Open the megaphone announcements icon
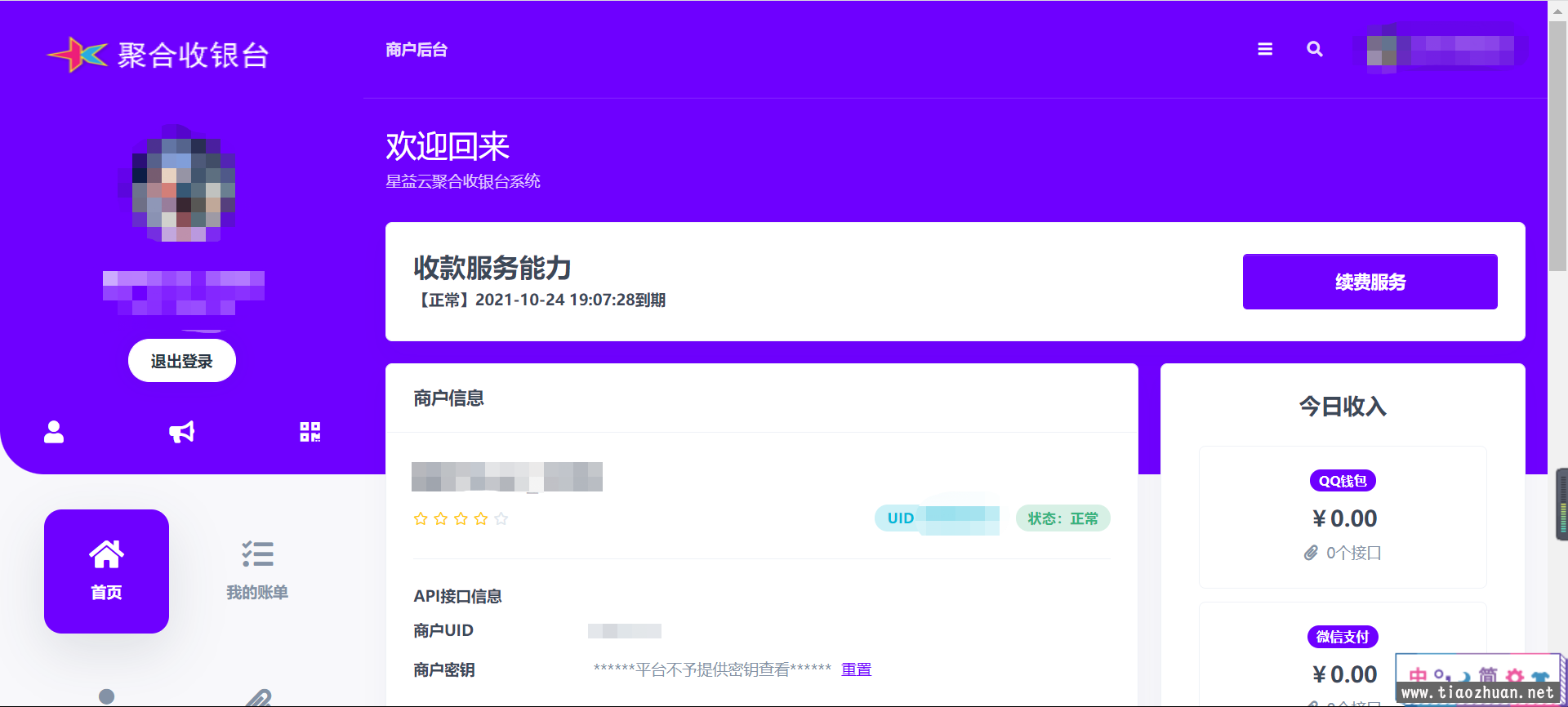The height and width of the screenshot is (707, 1568). 181,432
